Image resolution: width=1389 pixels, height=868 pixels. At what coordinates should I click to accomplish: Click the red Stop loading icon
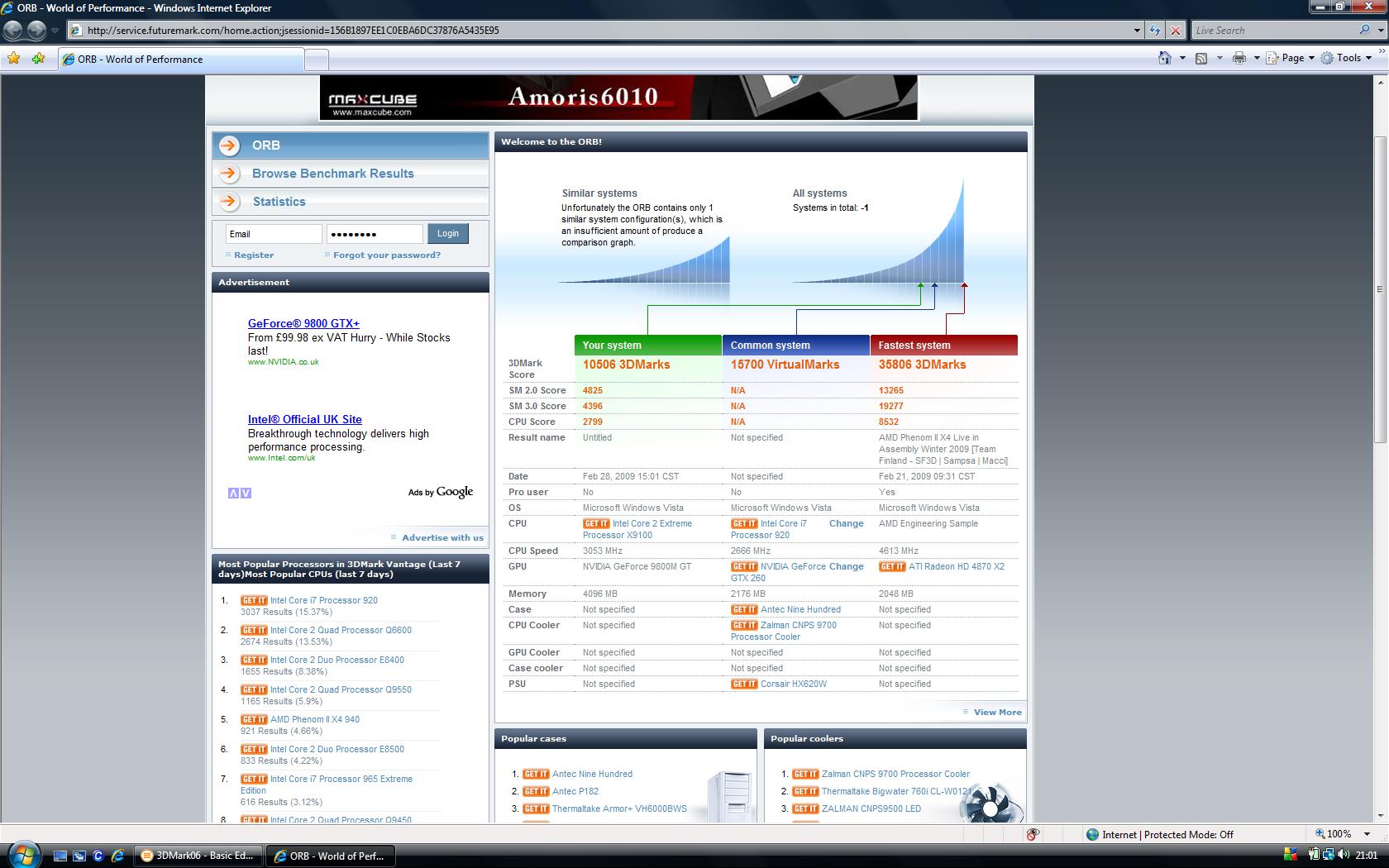1175,31
